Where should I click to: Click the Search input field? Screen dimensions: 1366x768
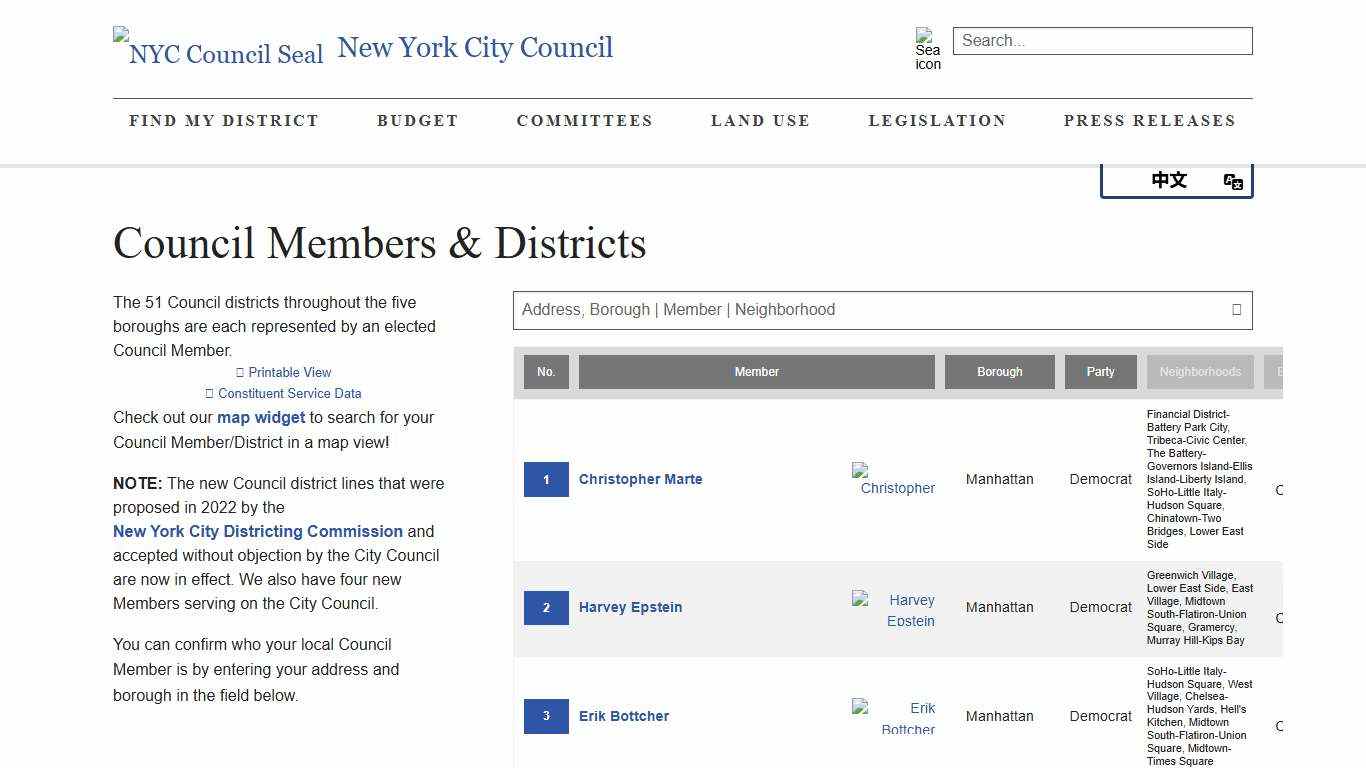(1102, 40)
